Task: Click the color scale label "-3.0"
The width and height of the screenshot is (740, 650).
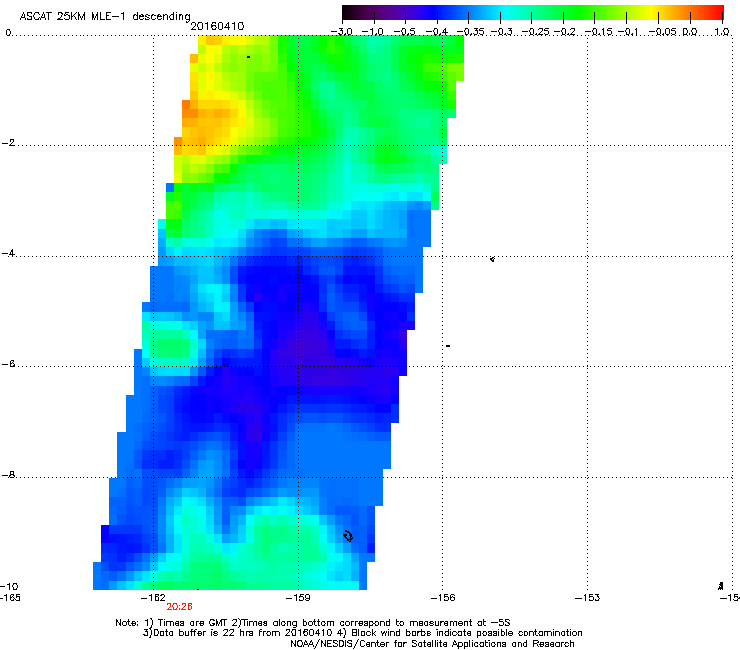Action: [x=341, y=32]
